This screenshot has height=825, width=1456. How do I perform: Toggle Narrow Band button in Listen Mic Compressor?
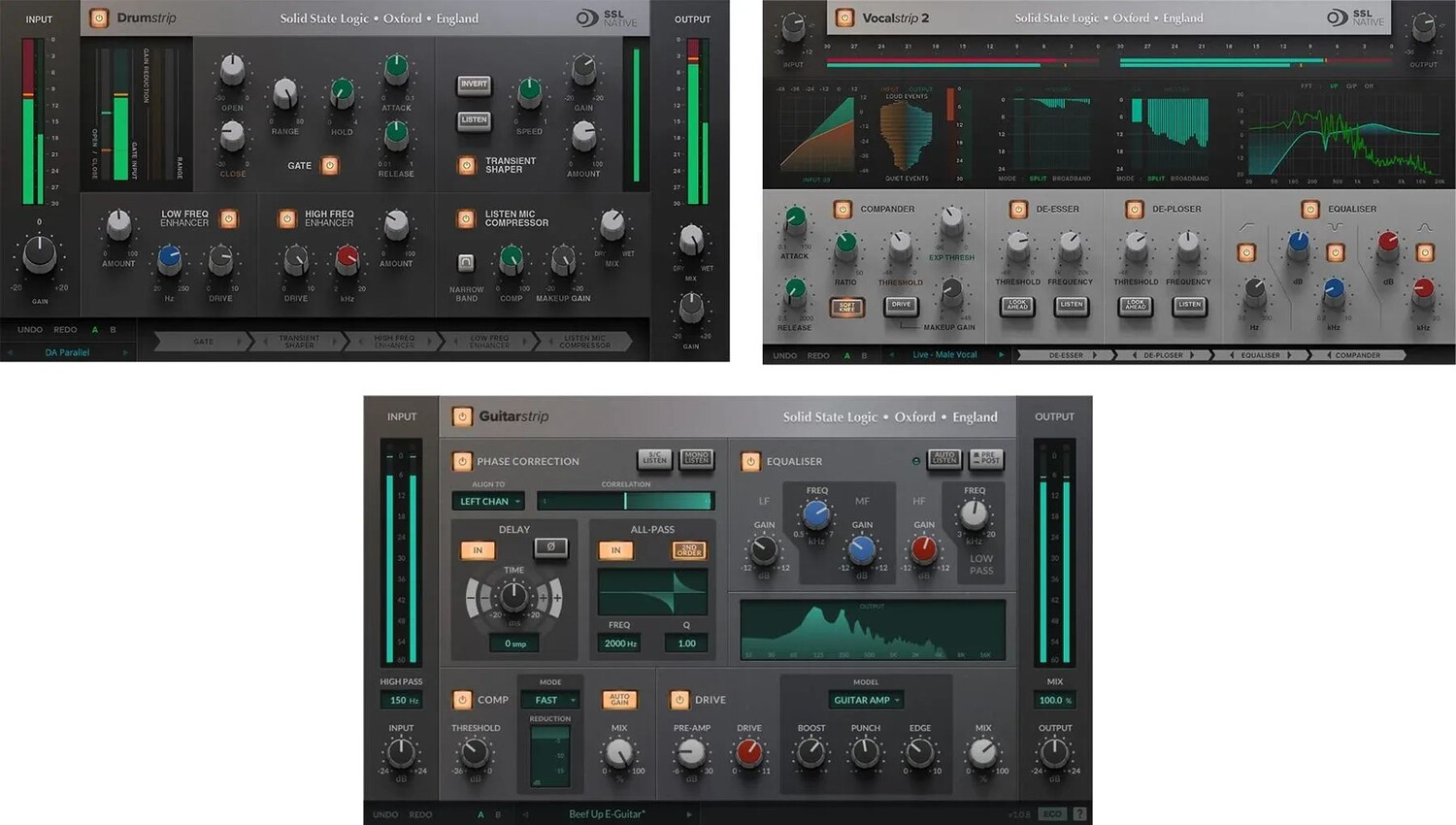(466, 262)
